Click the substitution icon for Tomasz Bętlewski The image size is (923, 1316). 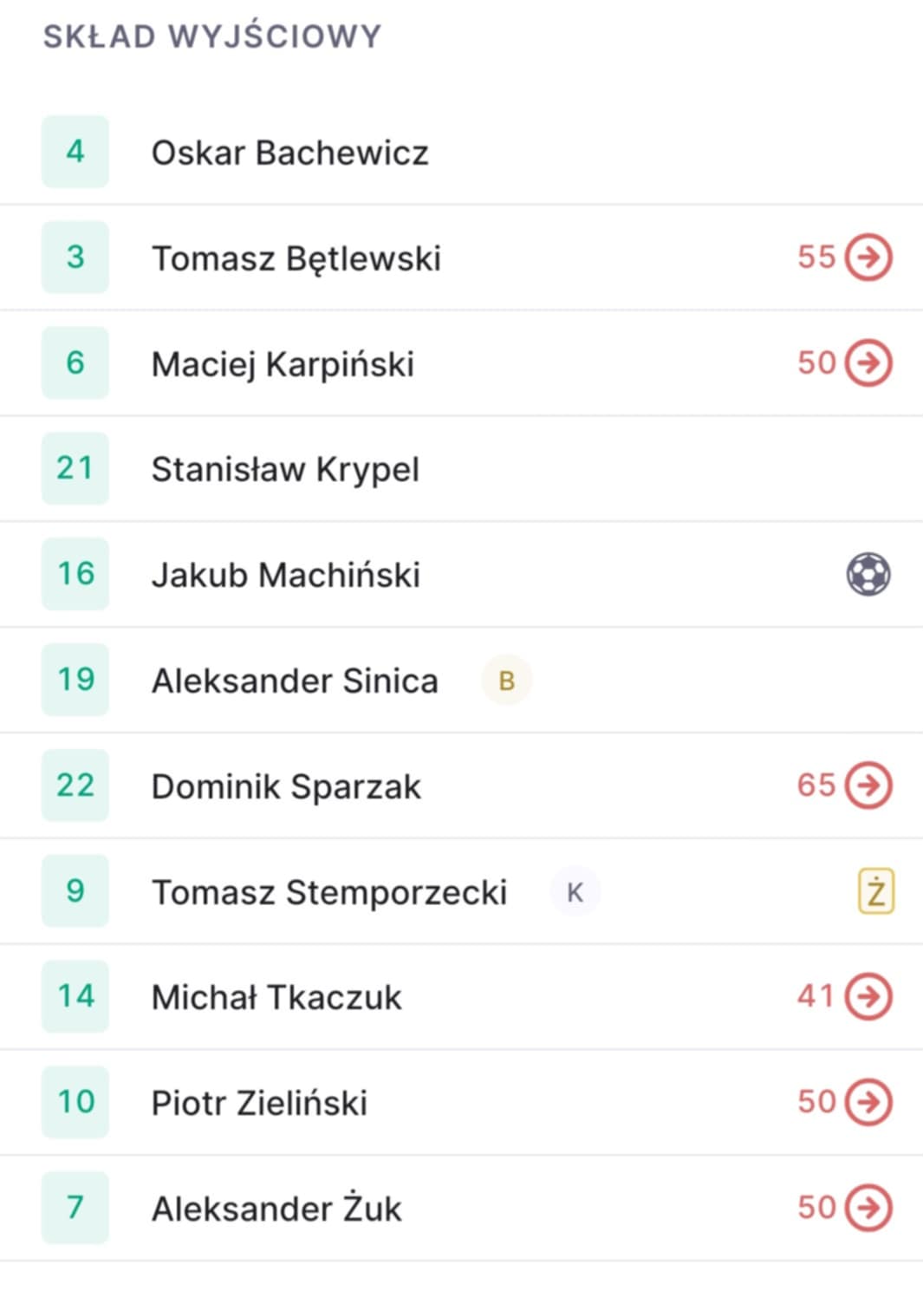(x=868, y=257)
